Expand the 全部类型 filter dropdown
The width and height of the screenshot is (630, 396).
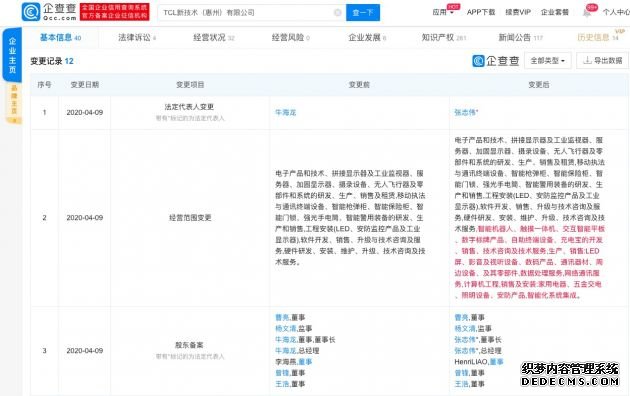pyautogui.click(x=548, y=61)
